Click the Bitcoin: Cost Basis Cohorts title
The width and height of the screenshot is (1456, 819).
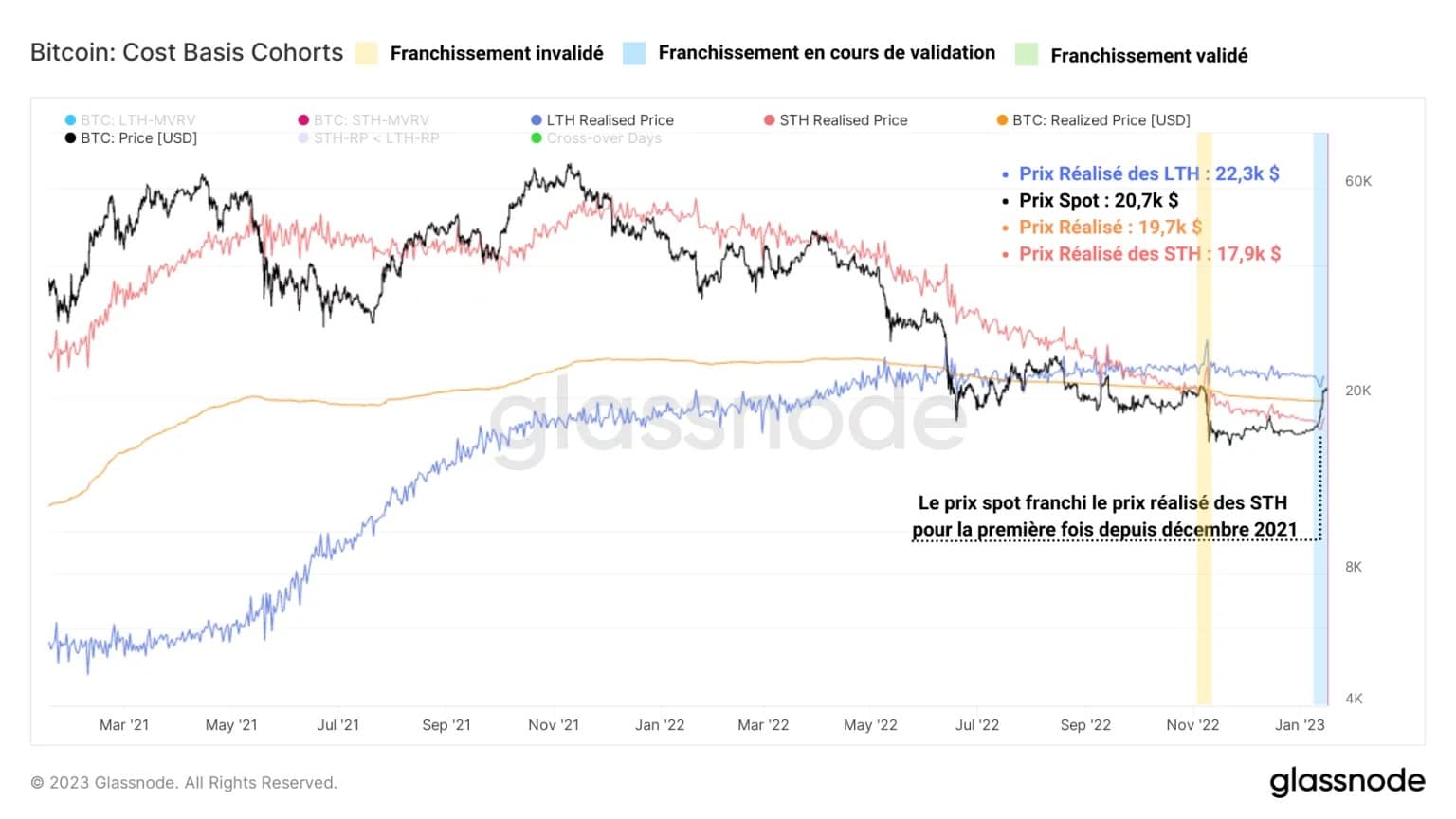(x=187, y=52)
